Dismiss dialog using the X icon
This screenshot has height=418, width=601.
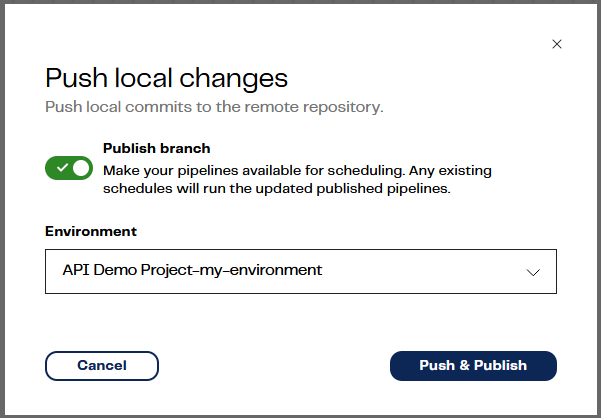pos(557,44)
